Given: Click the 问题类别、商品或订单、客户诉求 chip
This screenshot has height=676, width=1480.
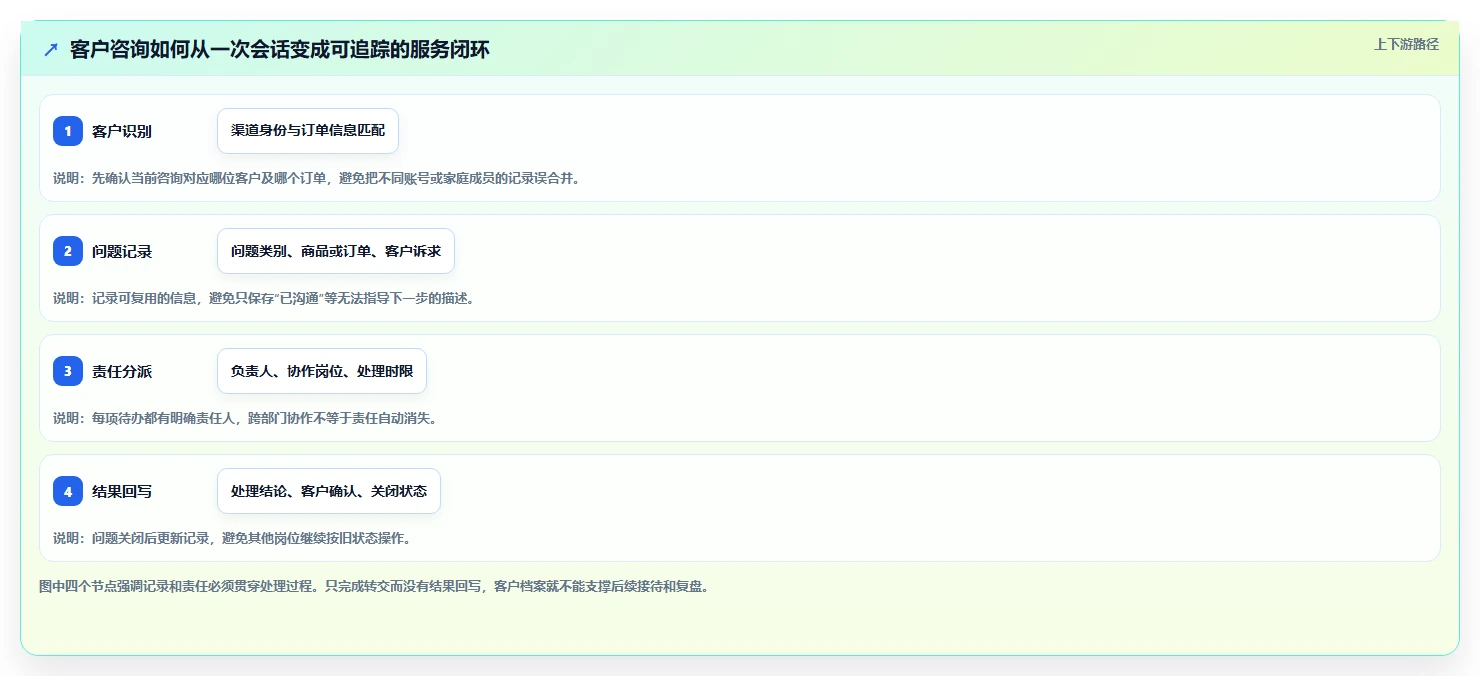Looking at the screenshot, I should 336,251.
